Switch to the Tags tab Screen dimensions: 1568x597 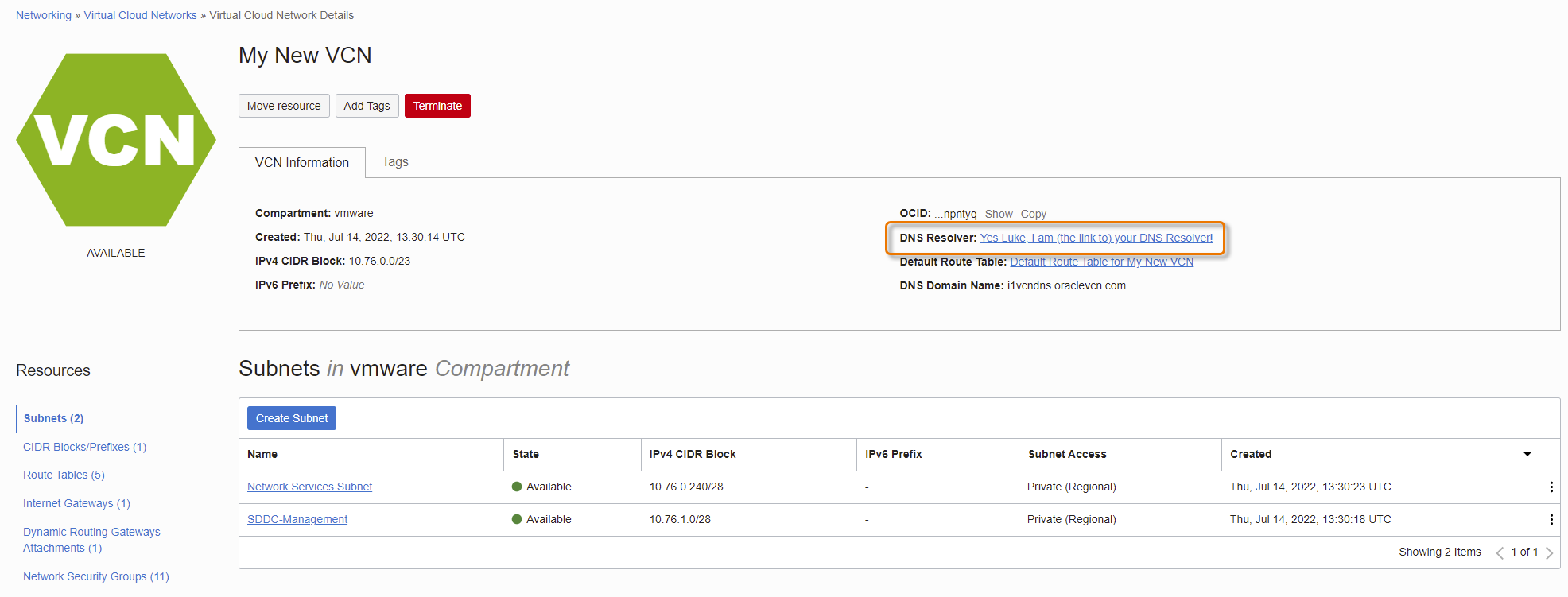pos(395,162)
